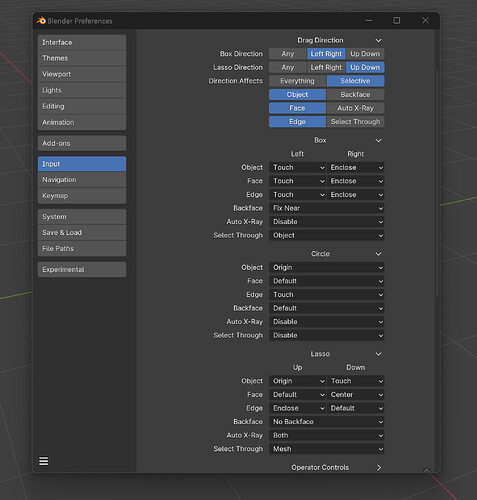Close the Blender Preferences window

[425, 20]
